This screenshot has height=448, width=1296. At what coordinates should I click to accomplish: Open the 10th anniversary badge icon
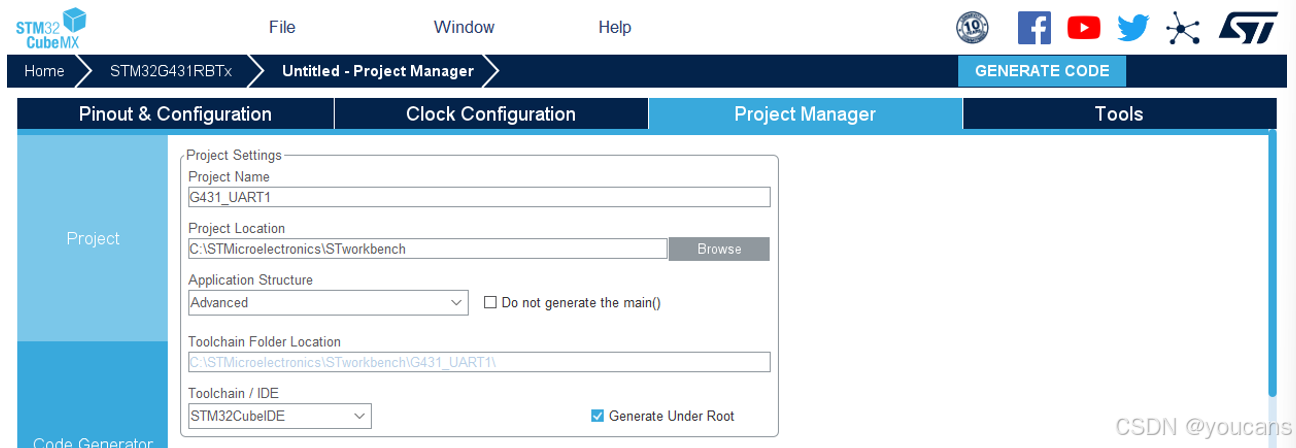point(973,28)
